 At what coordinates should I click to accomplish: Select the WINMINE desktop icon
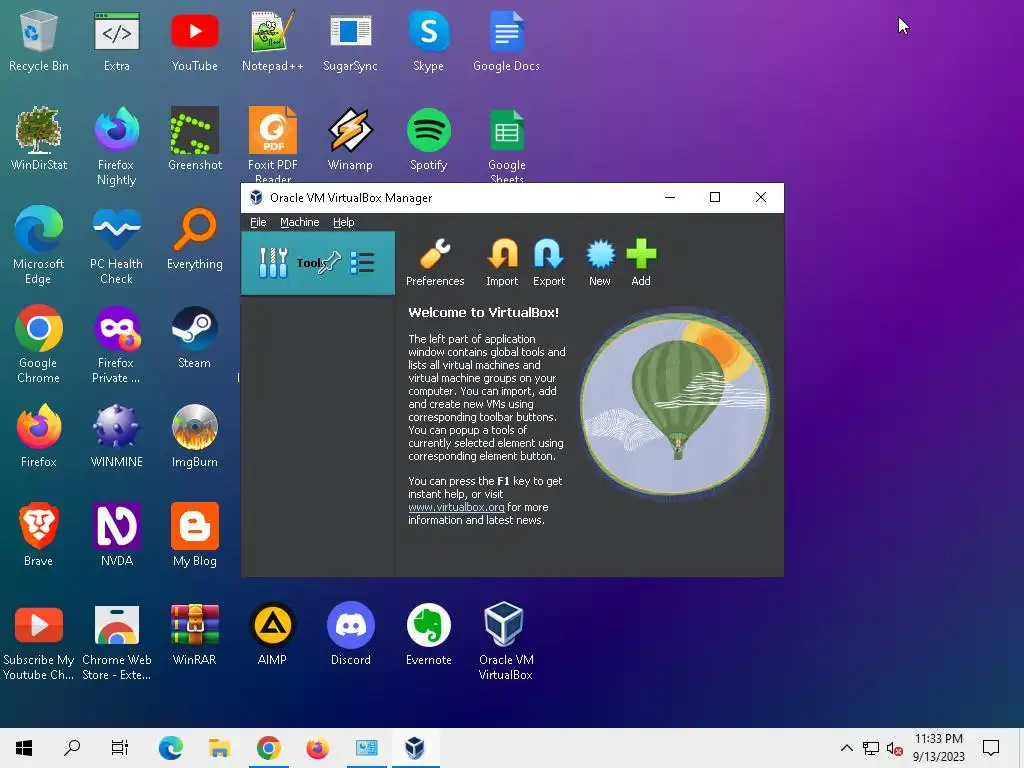click(x=116, y=436)
